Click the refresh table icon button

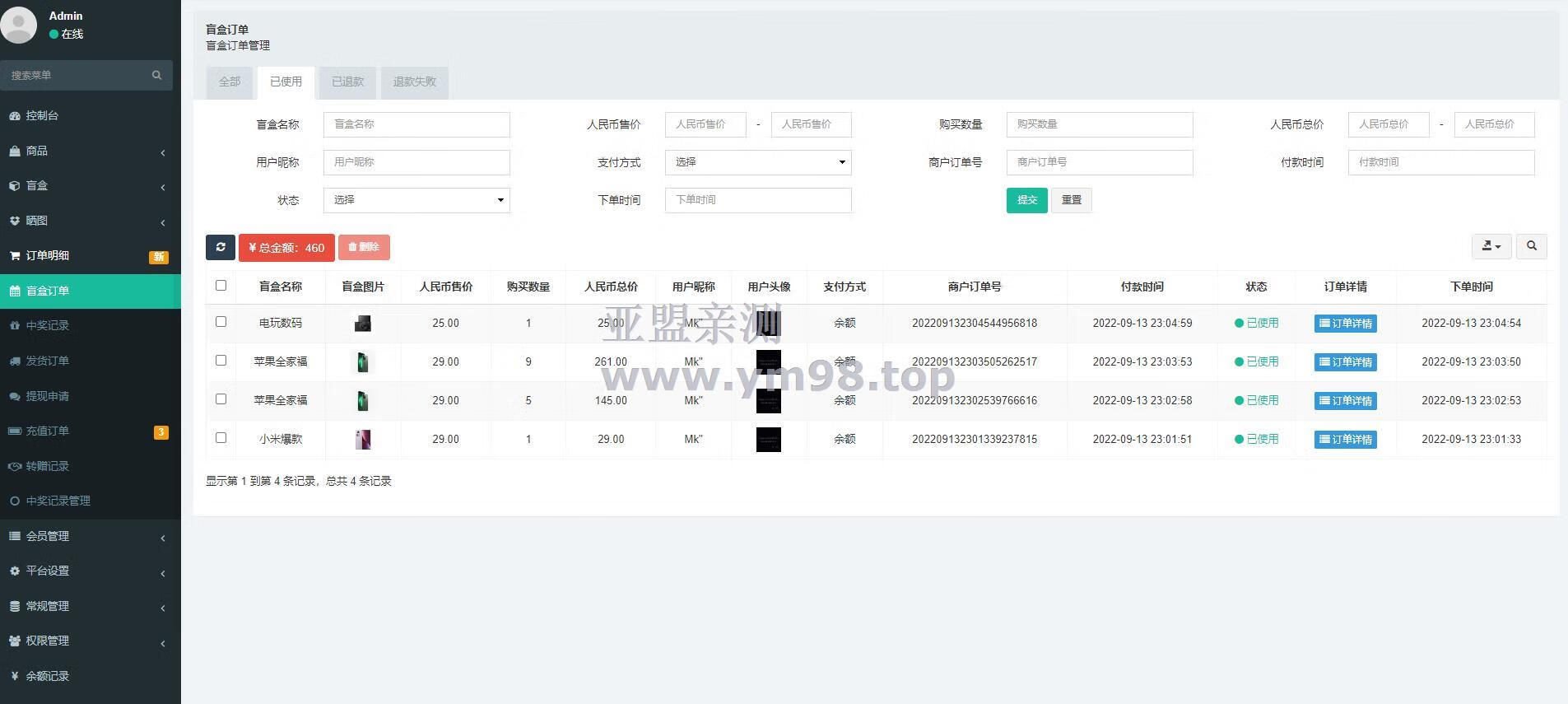[221, 247]
